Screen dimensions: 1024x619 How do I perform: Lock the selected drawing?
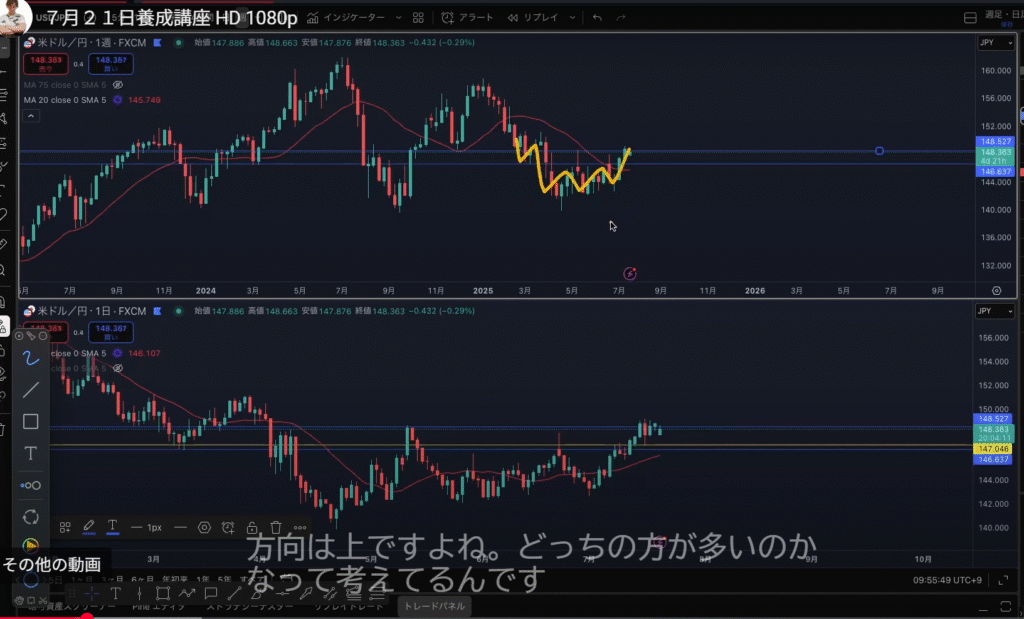pyautogui.click(x=252, y=528)
